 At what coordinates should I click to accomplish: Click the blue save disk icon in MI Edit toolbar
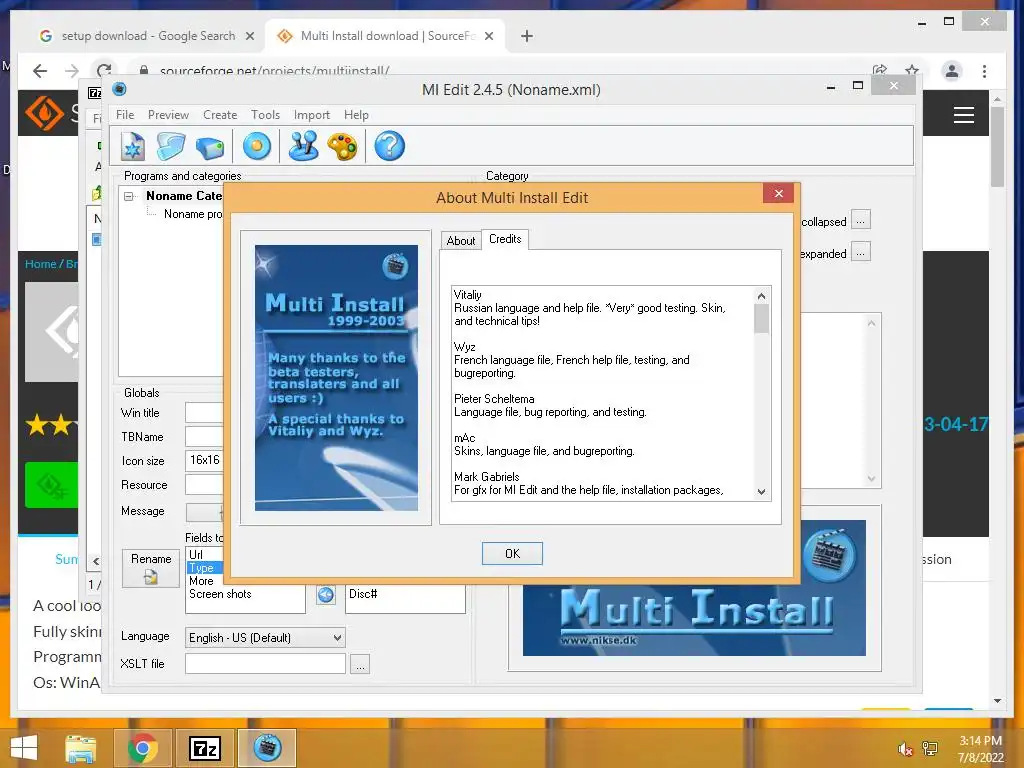(210, 148)
